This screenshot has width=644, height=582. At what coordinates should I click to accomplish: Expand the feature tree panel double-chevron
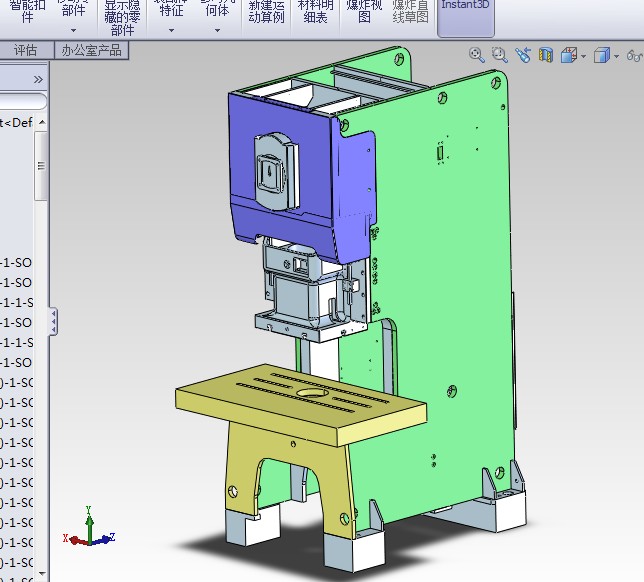click(x=38, y=78)
